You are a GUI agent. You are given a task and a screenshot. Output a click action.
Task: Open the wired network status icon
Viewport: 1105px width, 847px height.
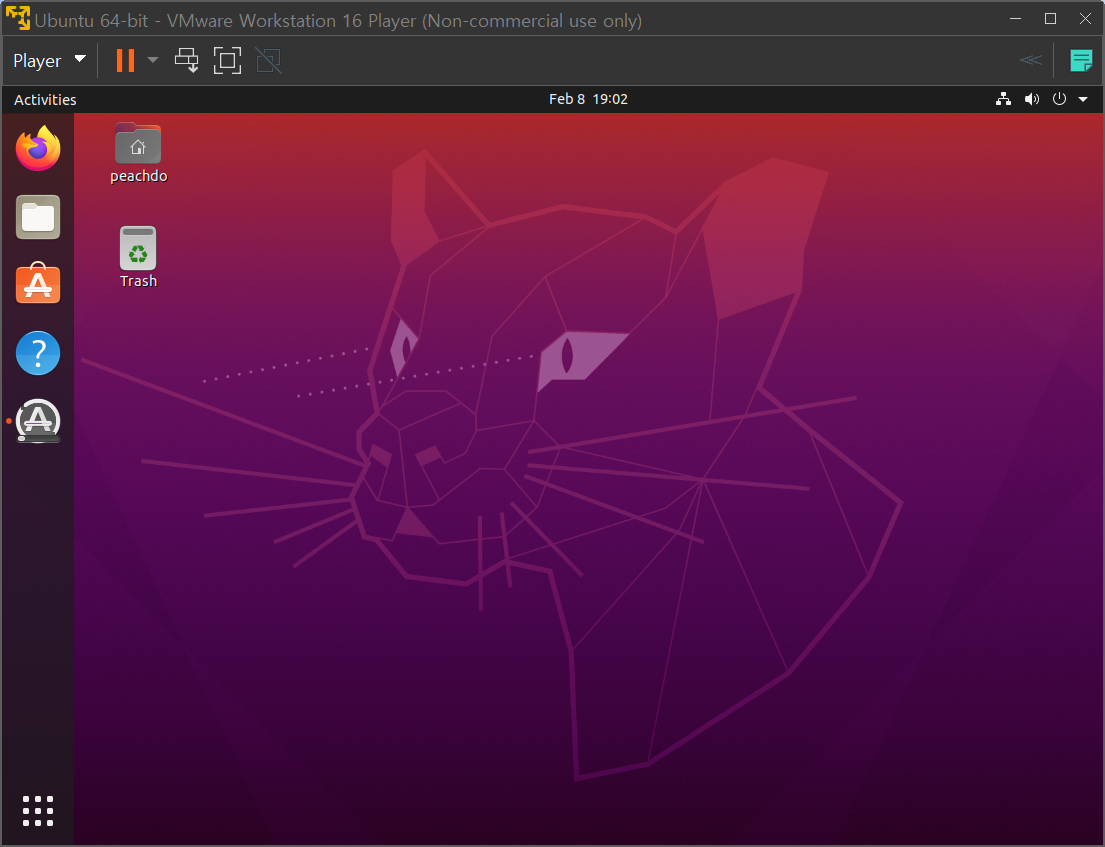coord(1004,99)
